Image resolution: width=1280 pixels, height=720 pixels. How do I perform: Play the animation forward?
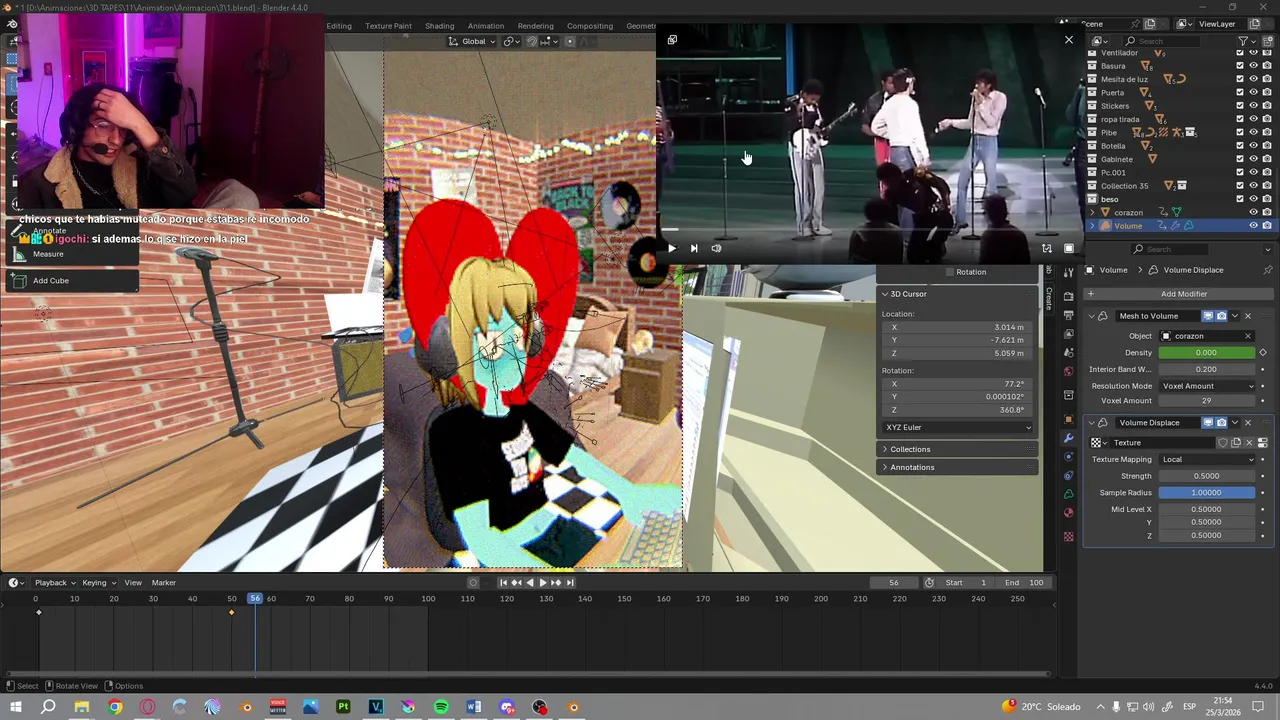pos(543,583)
